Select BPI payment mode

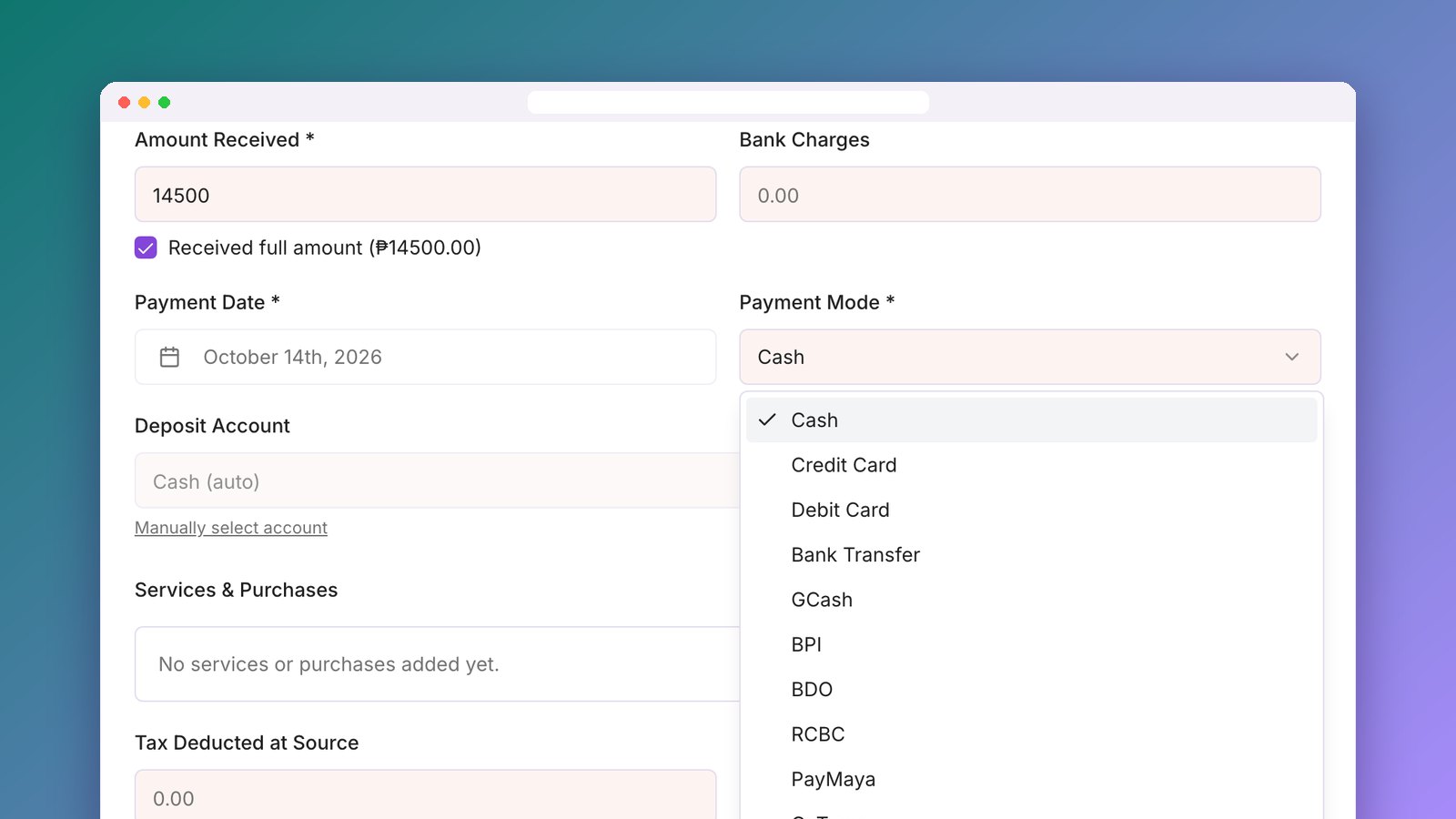pyautogui.click(x=1031, y=644)
